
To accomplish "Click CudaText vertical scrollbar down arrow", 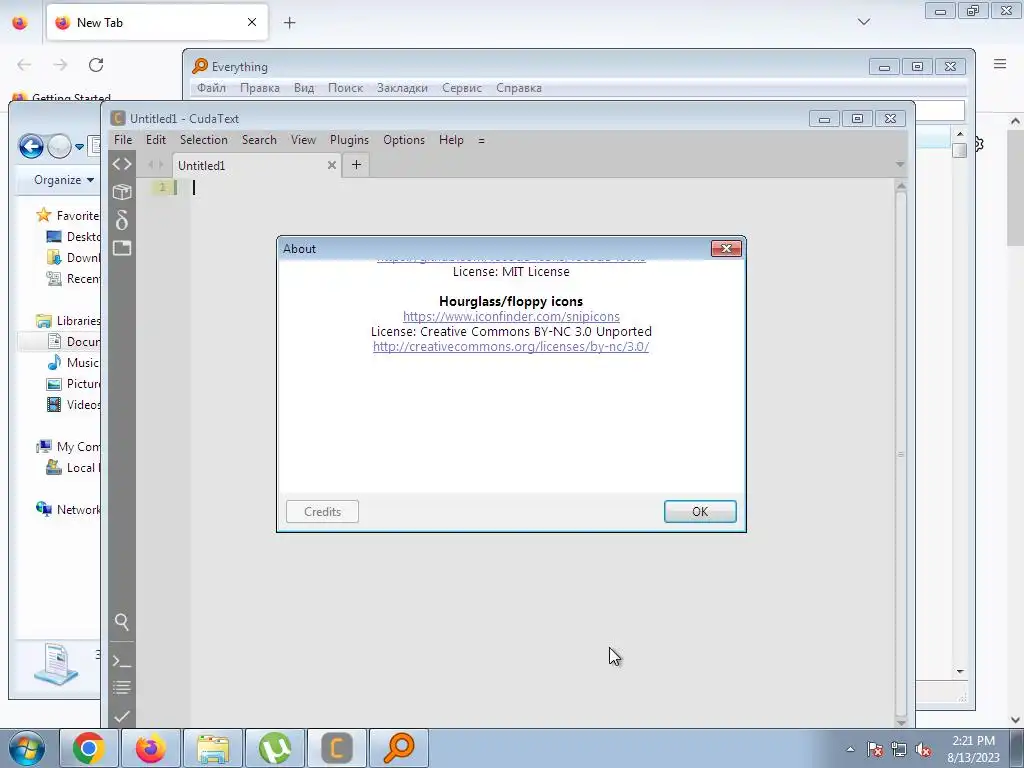I will click(901, 722).
